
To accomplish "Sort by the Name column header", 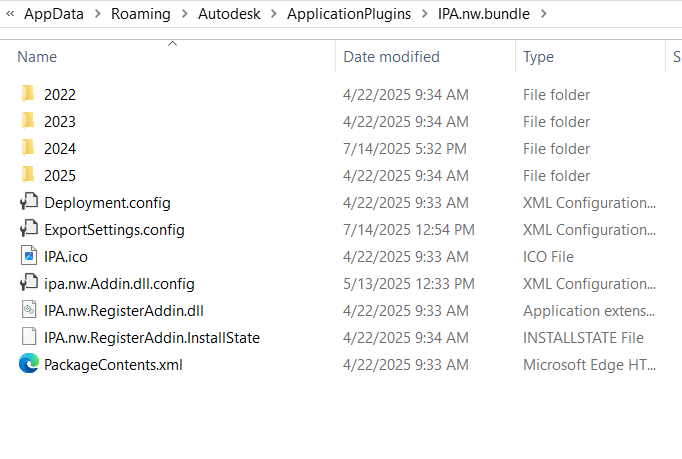I will click(x=37, y=57).
